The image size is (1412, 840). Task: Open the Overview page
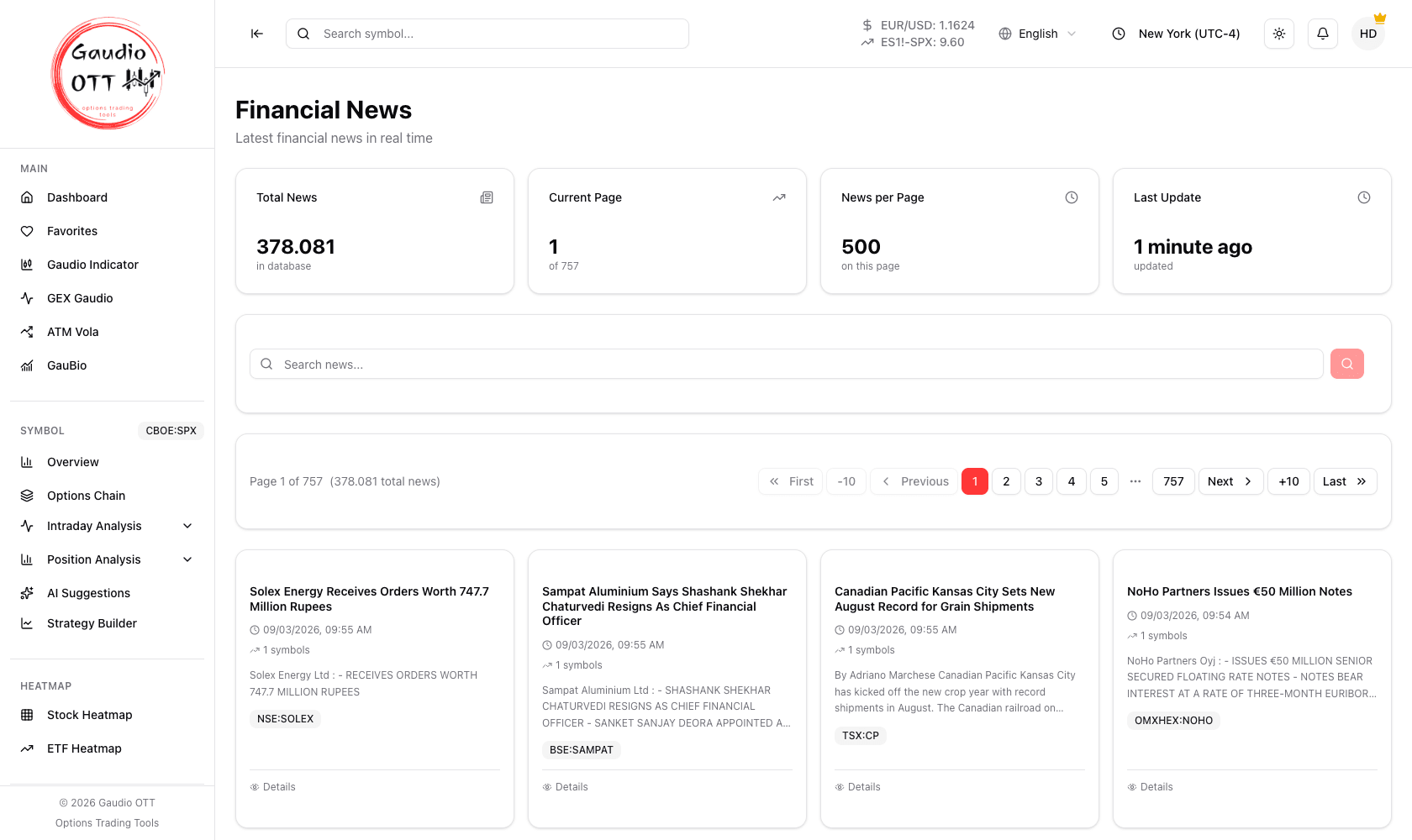[x=108, y=462]
